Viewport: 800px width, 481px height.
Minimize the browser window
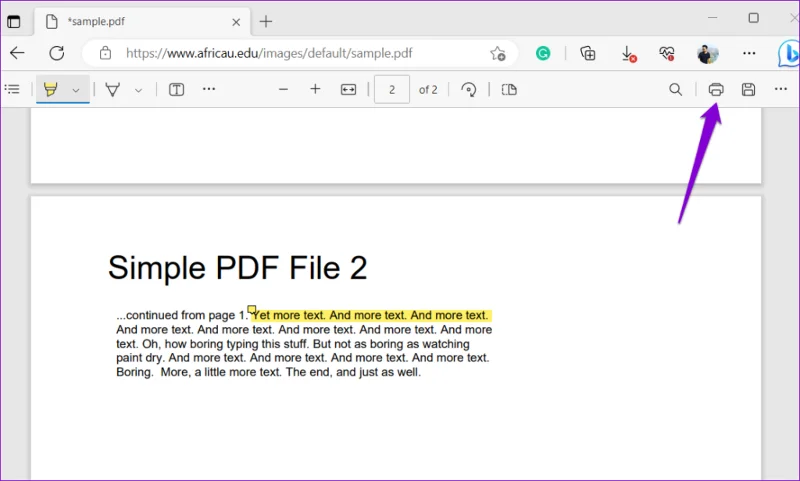click(713, 18)
